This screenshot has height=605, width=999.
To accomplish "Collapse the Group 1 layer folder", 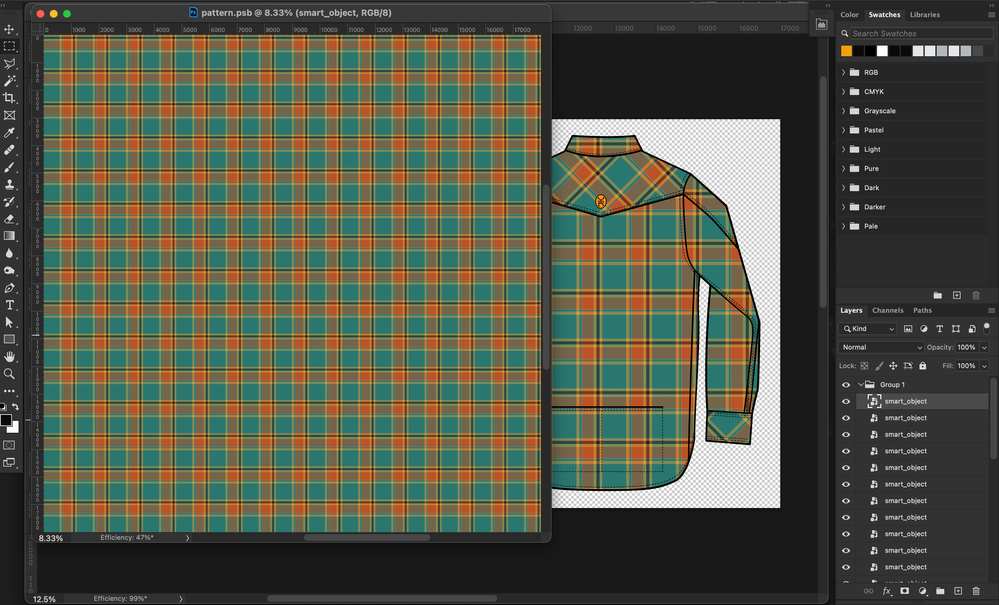I will pos(860,385).
